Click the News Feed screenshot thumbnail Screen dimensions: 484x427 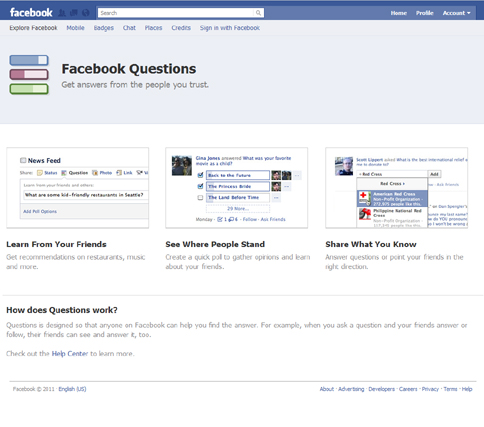(78, 188)
